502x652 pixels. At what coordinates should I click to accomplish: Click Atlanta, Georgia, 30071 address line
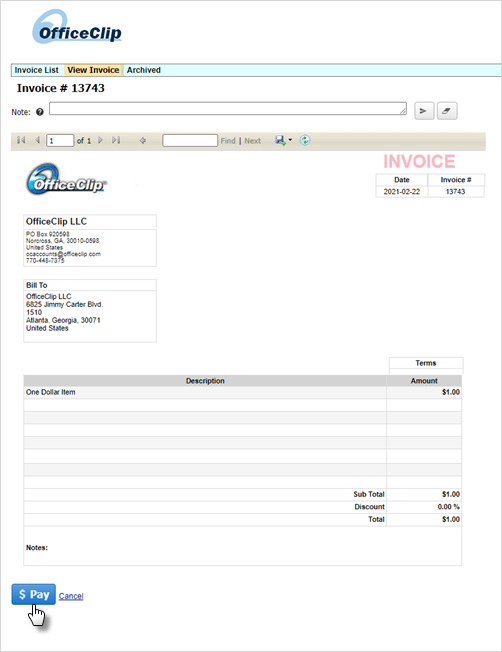tap(63, 320)
